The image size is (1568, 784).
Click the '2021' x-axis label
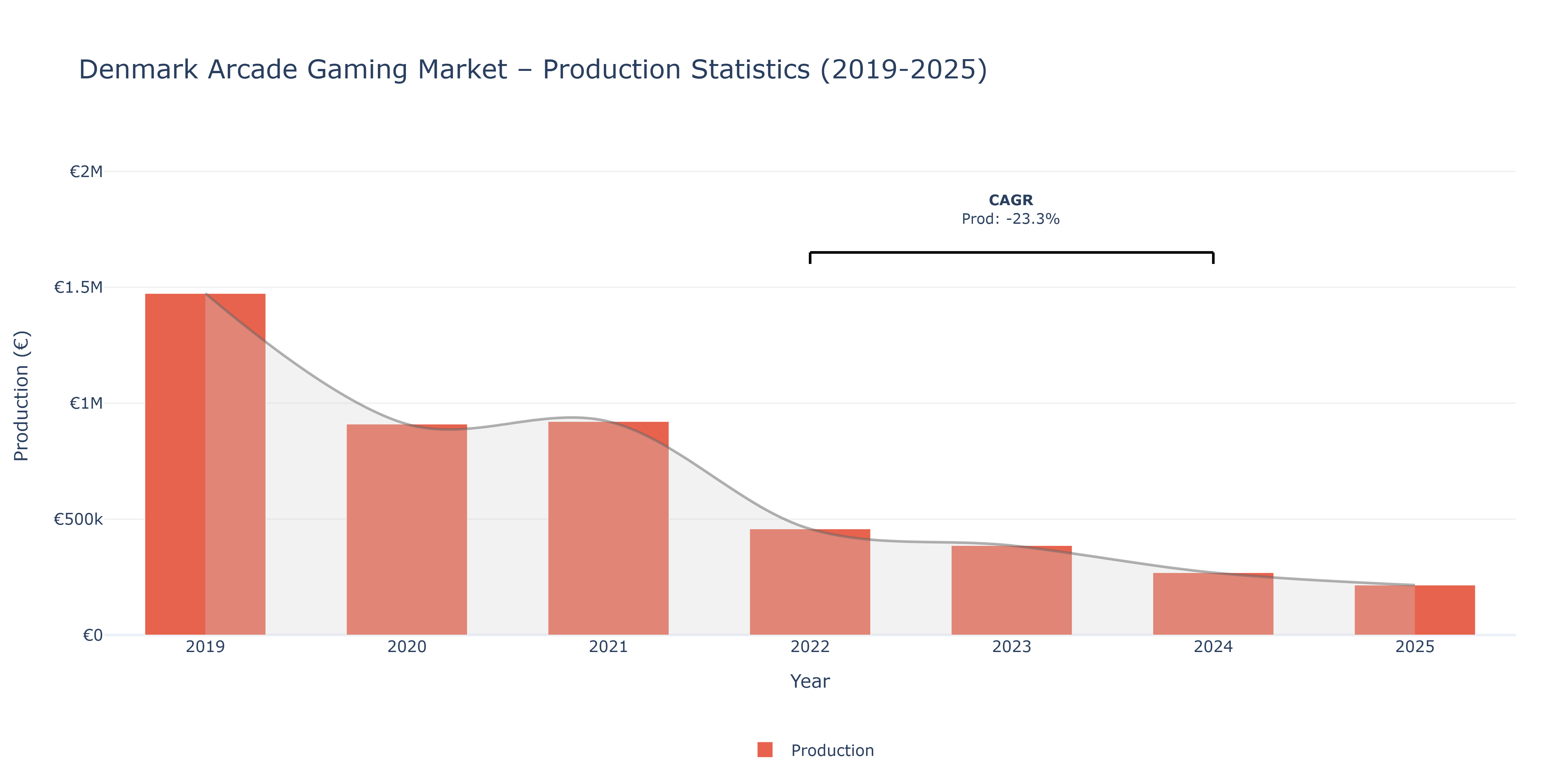click(x=608, y=646)
